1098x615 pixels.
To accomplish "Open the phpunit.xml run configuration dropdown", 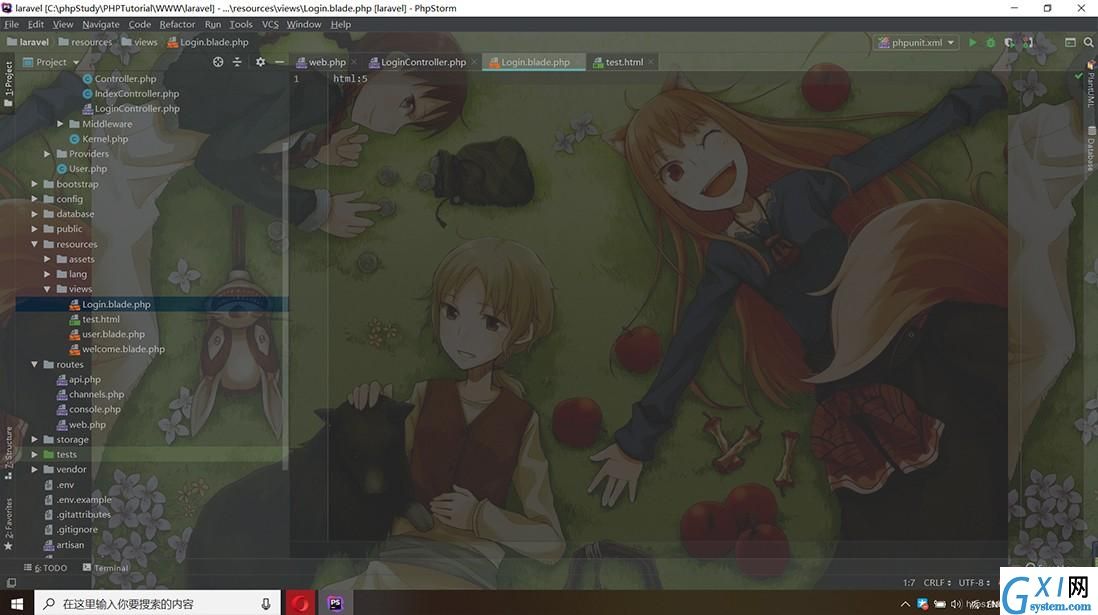I will pyautogui.click(x=917, y=43).
